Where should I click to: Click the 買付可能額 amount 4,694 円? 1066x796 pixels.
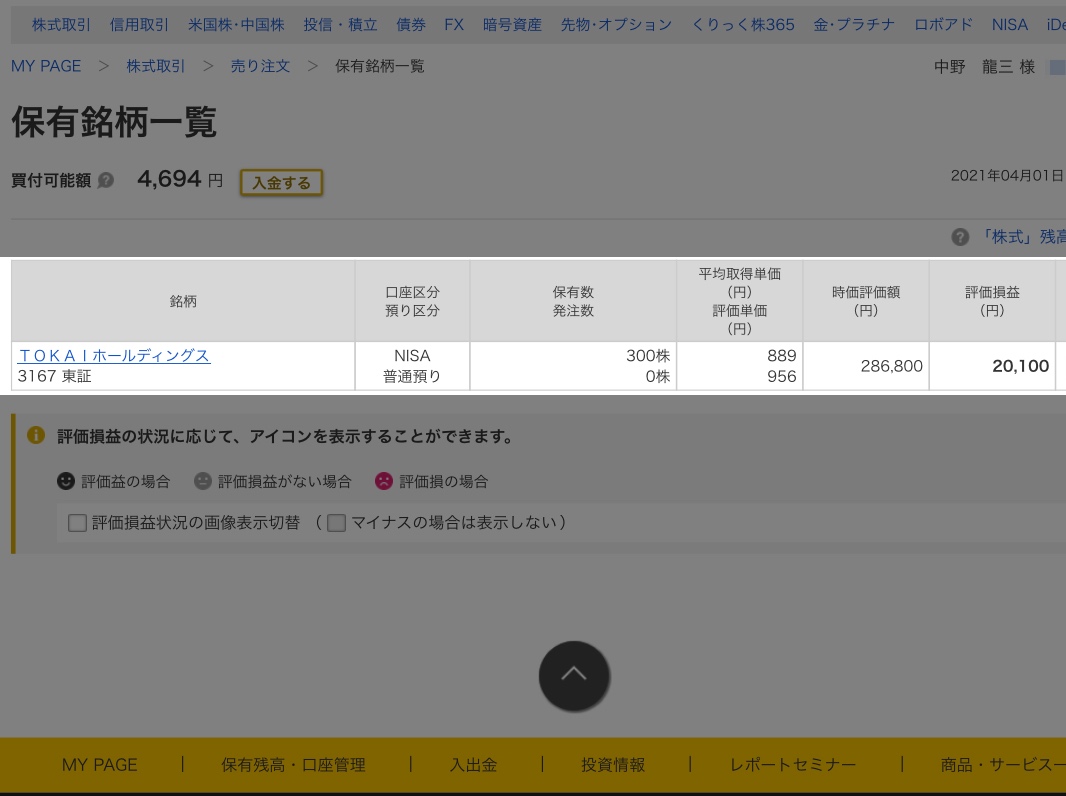pyautogui.click(x=179, y=179)
